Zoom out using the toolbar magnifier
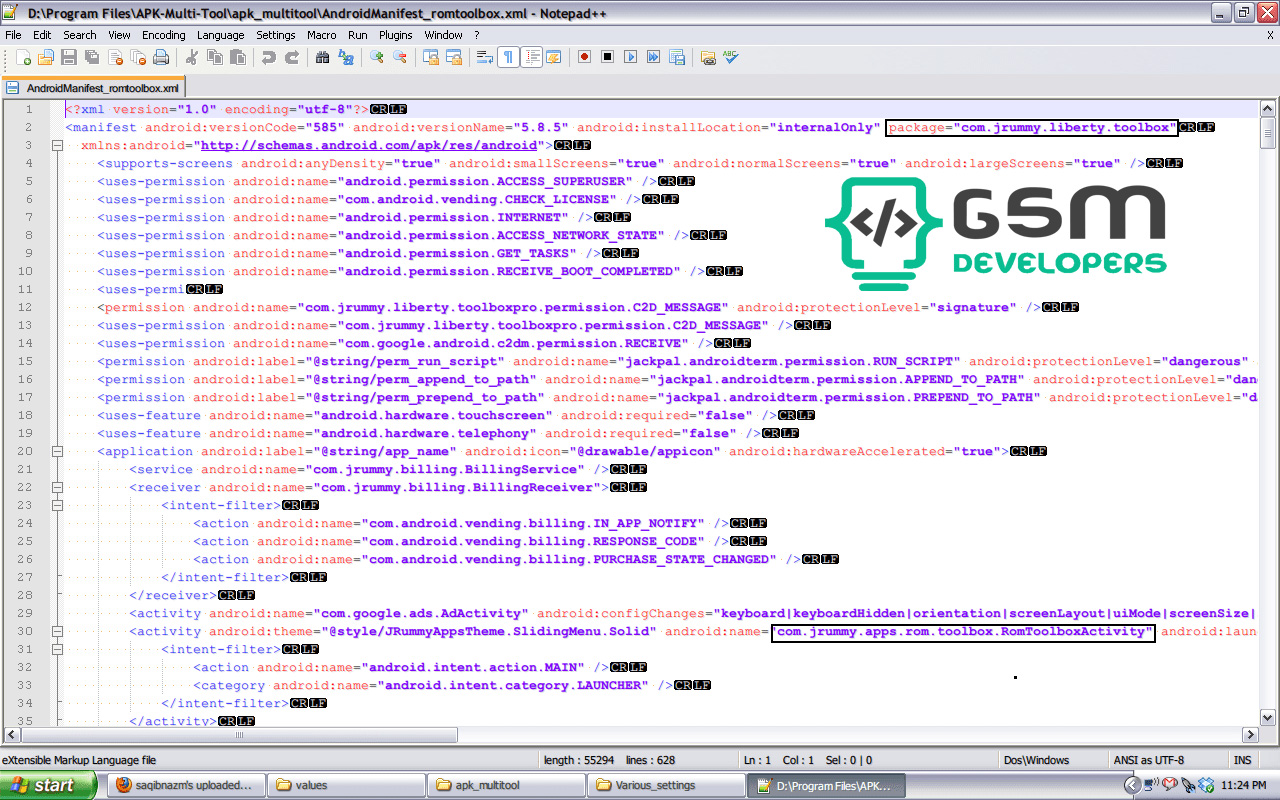The width and height of the screenshot is (1280, 800). (400, 58)
